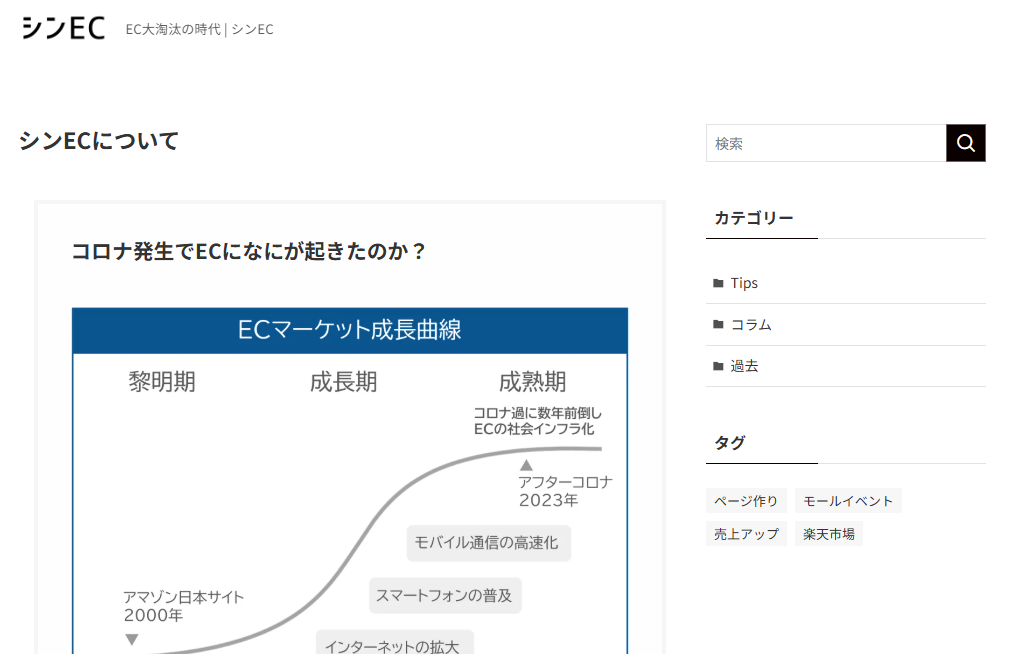Click the site tagline EC大淘汰の時代

[x=198, y=29]
